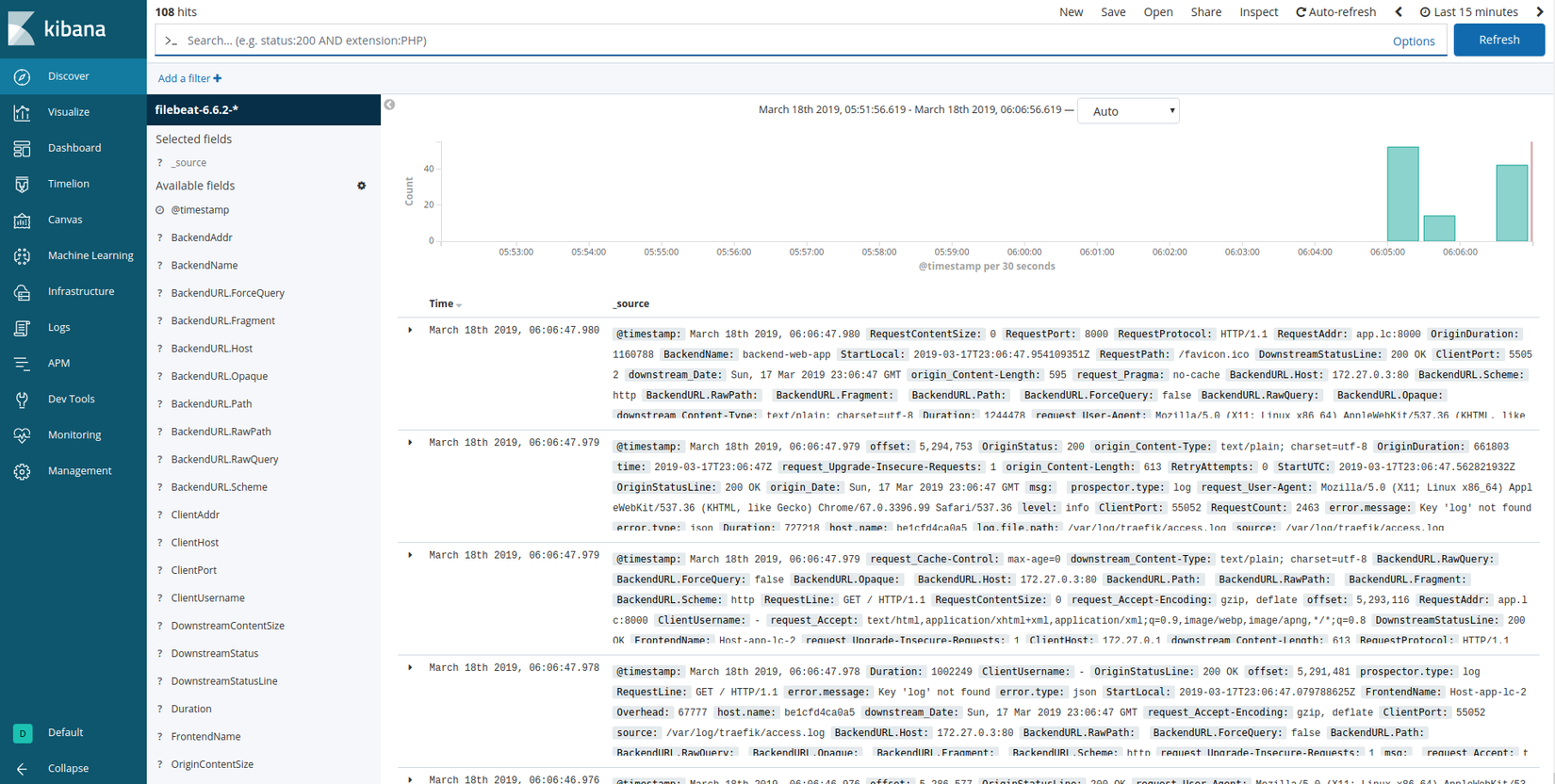The height and width of the screenshot is (784, 1555).
Task: Open available fields settings gear
Action: pyautogui.click(x=361, y=186)
